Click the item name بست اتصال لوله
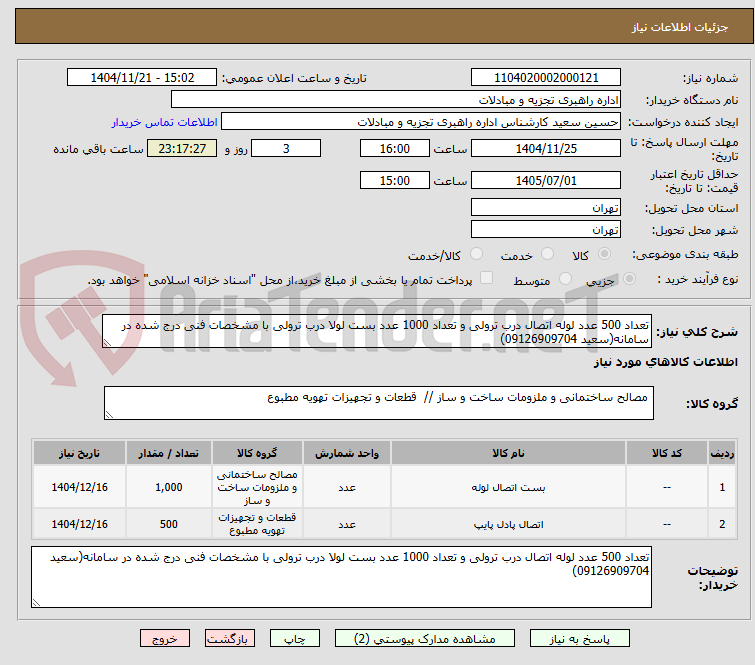Image resolution: width=755 pixels, height=665 pixels. [508, 488]
